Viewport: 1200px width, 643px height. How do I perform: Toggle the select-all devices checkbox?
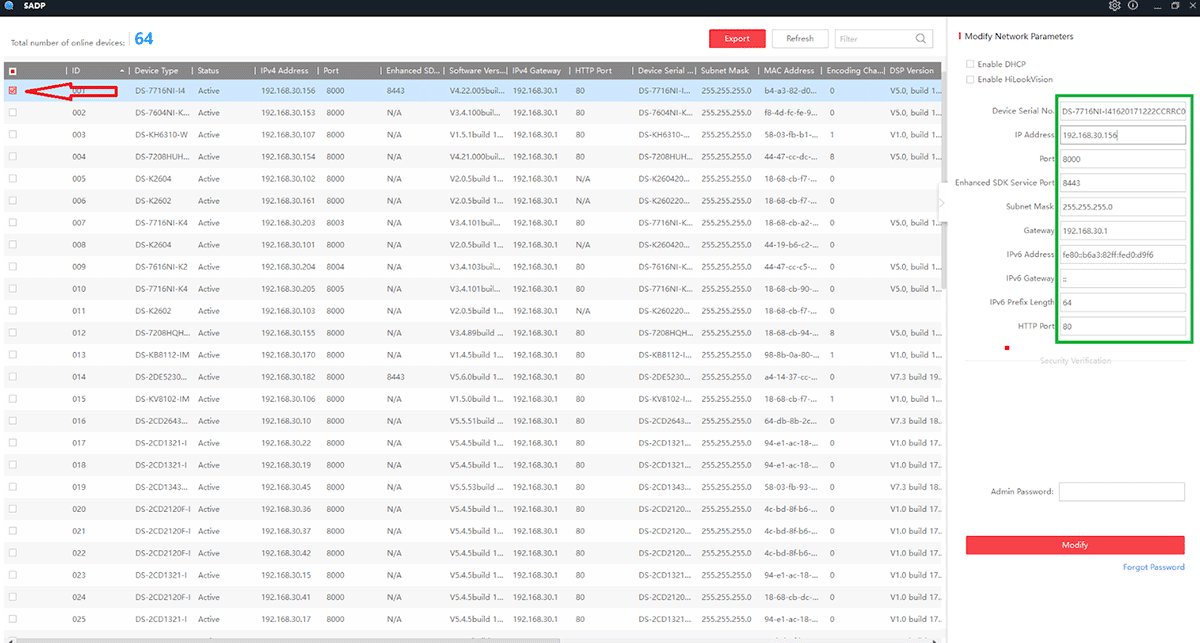pyautogui.click(x=12, y=71)
